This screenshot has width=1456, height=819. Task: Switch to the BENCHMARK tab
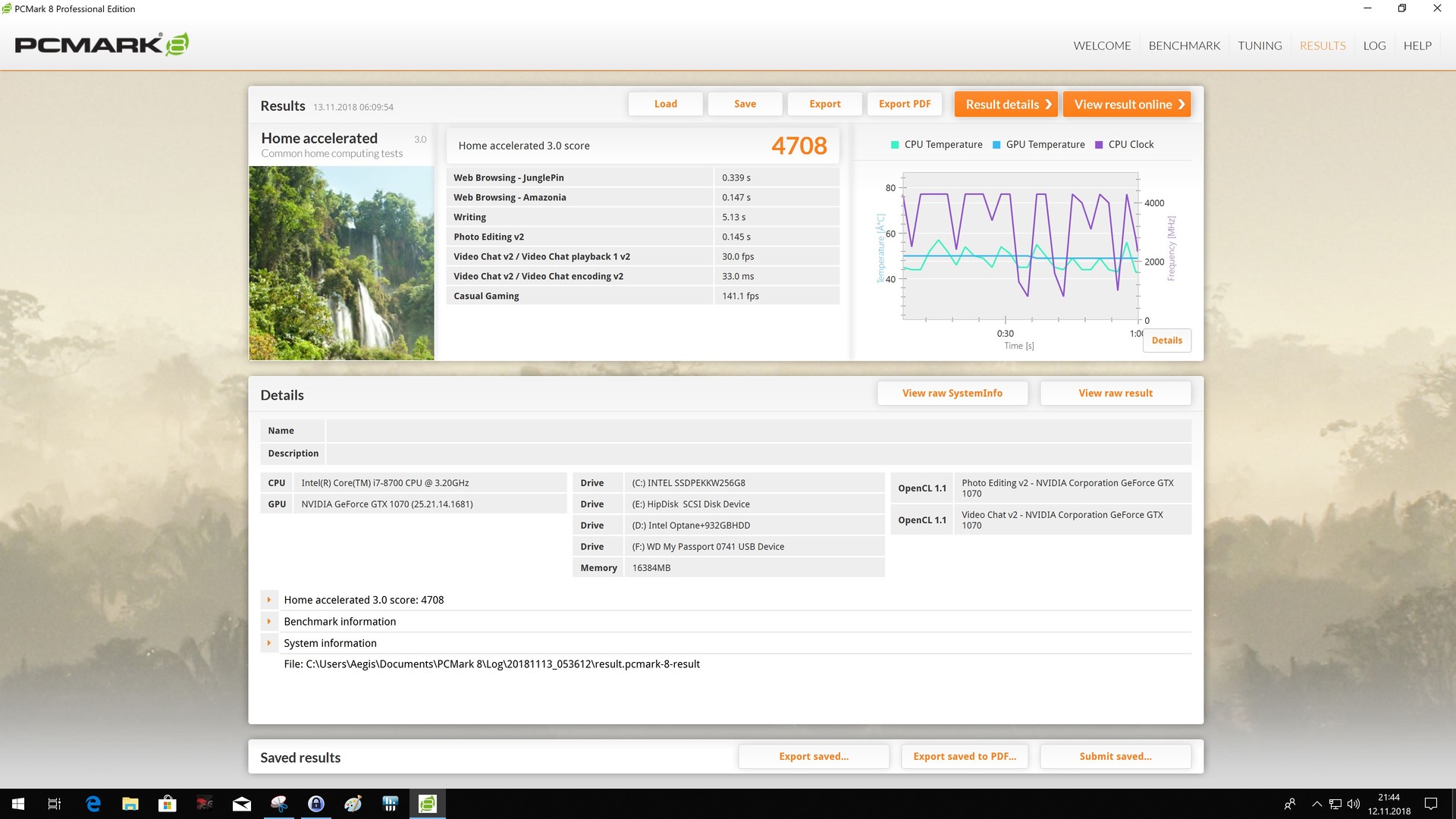(1184, 45)
